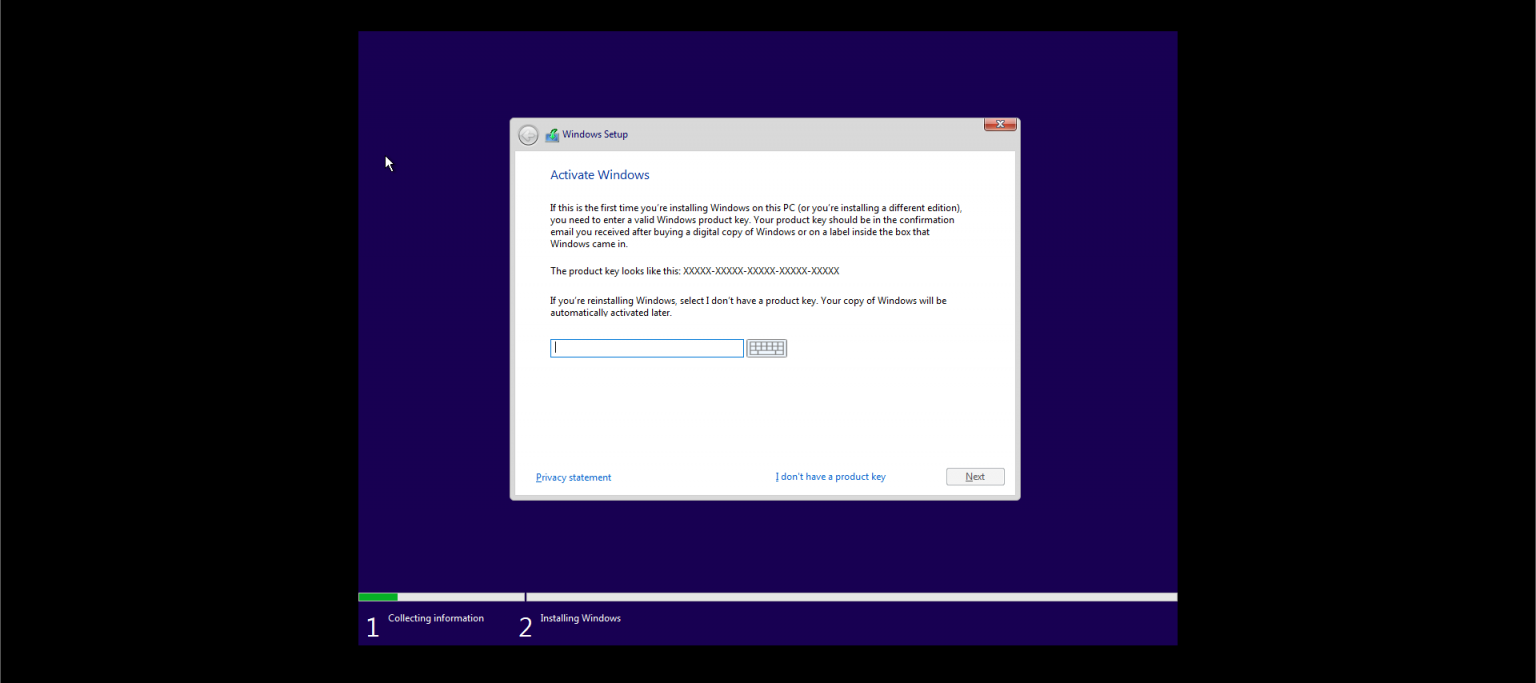This screenshot has width=1536, height=683.
Task: Select the back arrow navigation icon
Action: click(x=528, y=133)
